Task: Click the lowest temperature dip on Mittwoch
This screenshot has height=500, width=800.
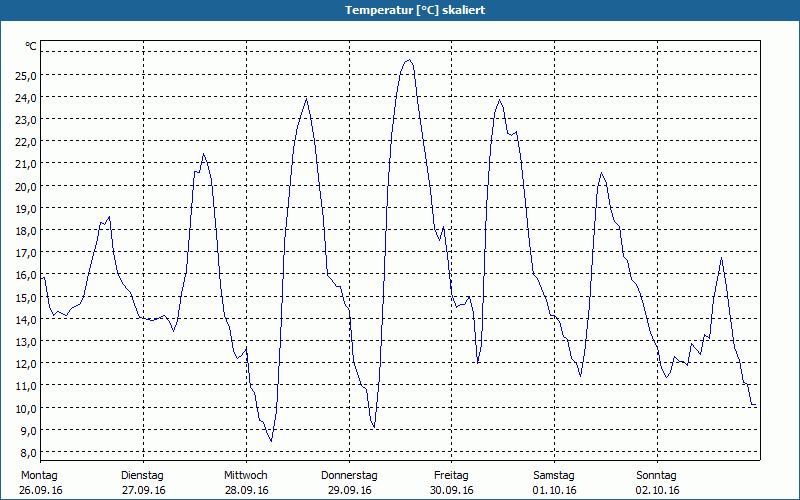Action: coord(271,440)
